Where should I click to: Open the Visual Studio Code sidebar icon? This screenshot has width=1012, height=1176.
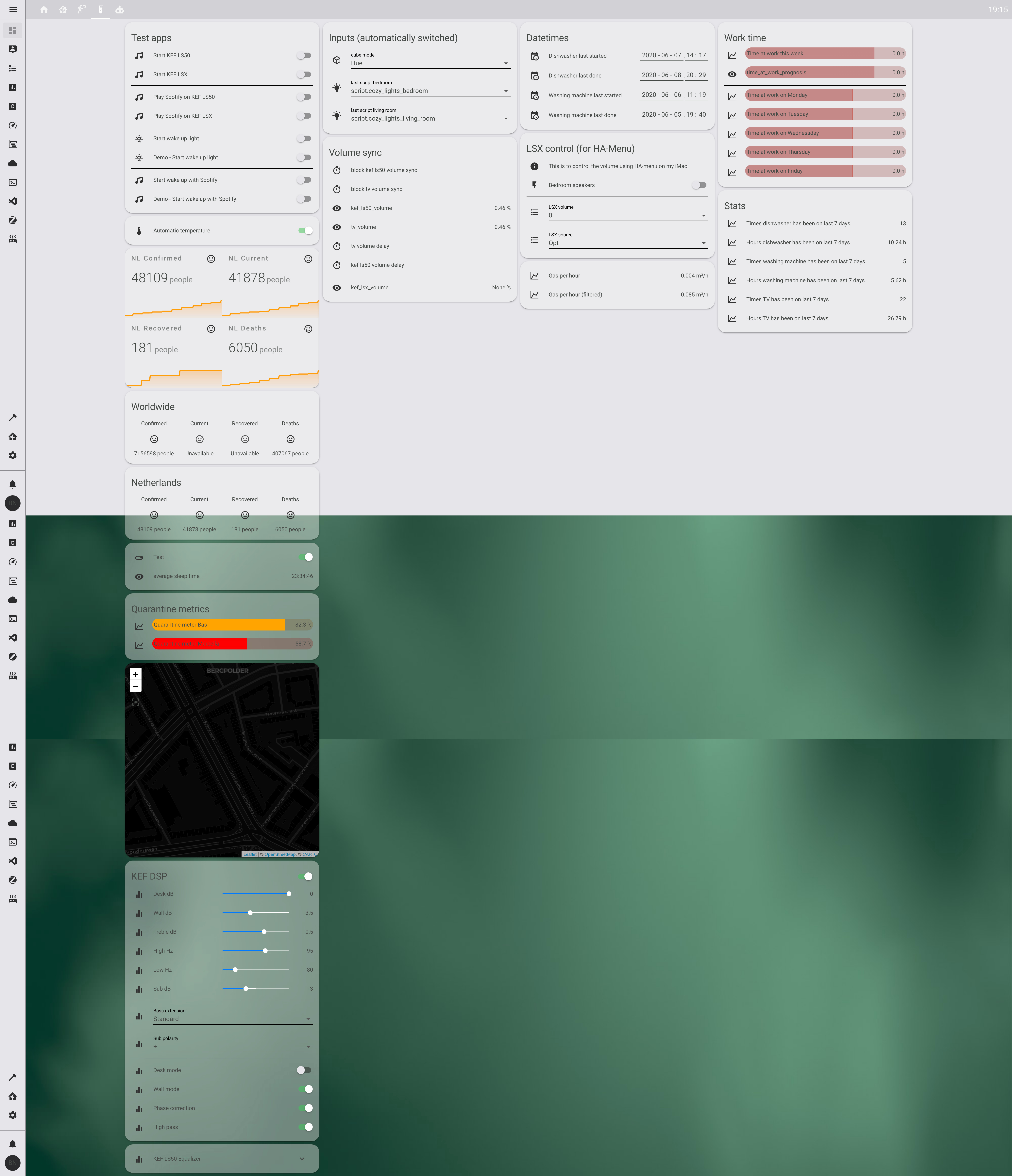(x=12, y=201)
